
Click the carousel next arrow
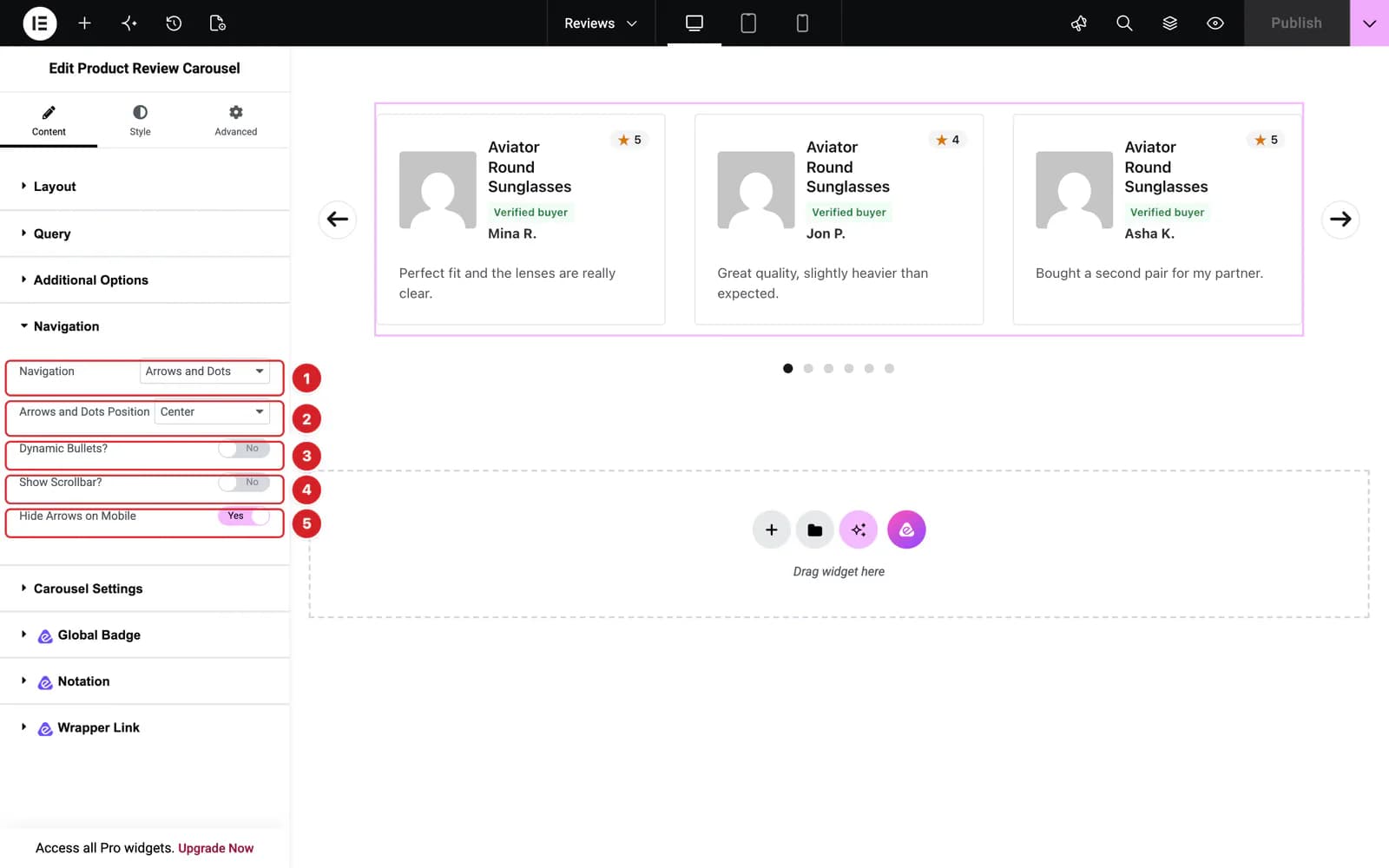click(x=1340, y=220)
